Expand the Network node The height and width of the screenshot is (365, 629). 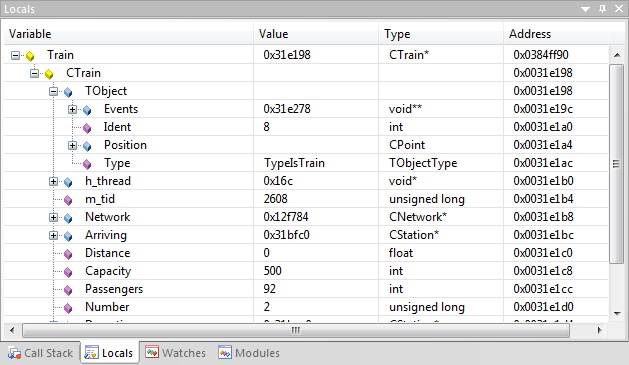53,217
